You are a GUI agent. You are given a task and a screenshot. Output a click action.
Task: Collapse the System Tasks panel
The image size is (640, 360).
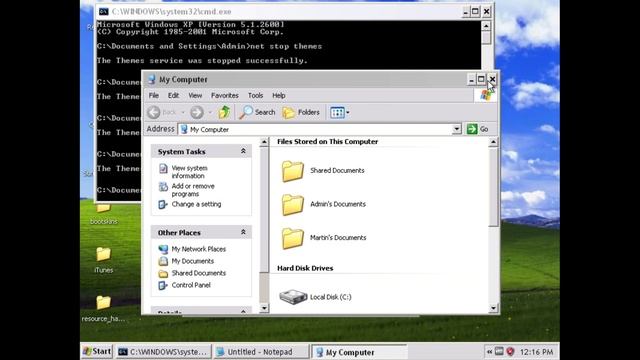[243, 151]
